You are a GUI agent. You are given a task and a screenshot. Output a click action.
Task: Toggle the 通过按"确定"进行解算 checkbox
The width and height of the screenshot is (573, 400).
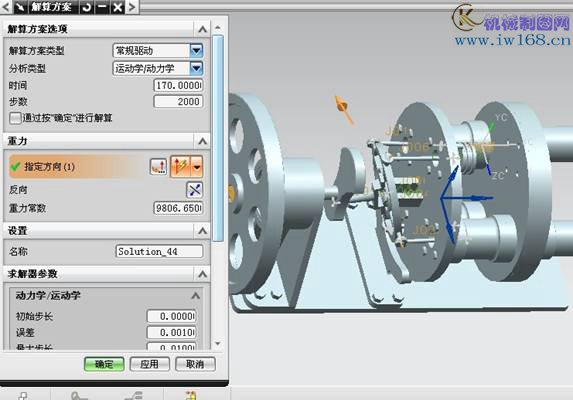point(15,118)
